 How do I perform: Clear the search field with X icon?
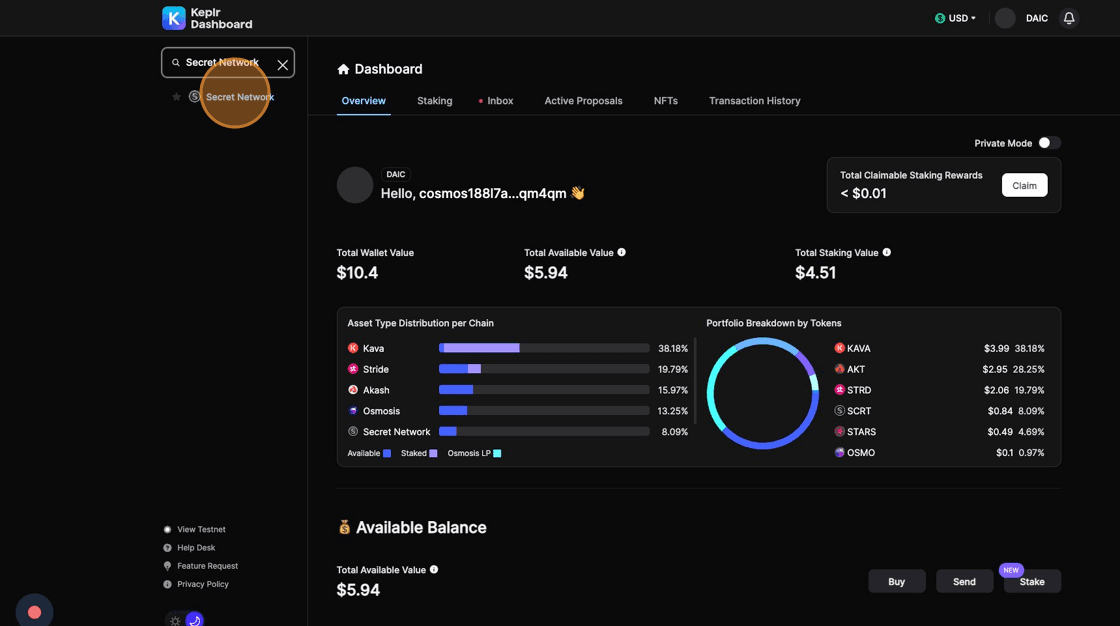(x=283, y=64)
